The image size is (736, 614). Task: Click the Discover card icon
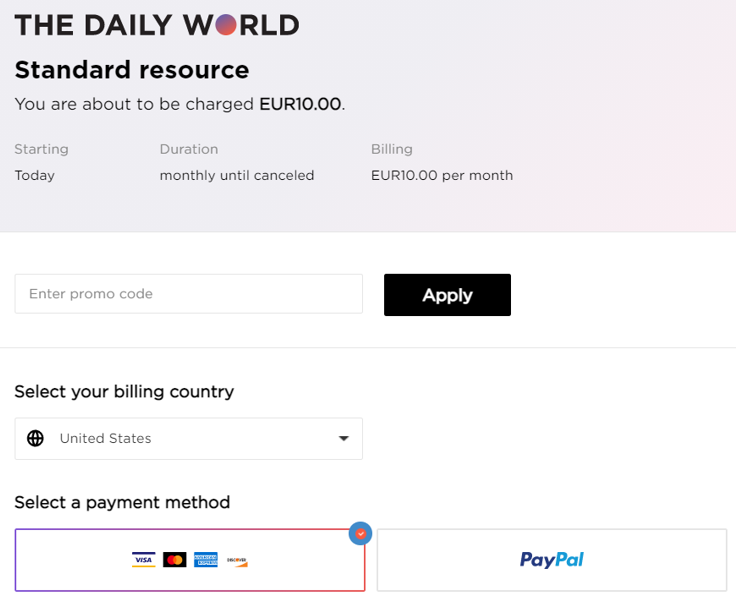[237, 560]
